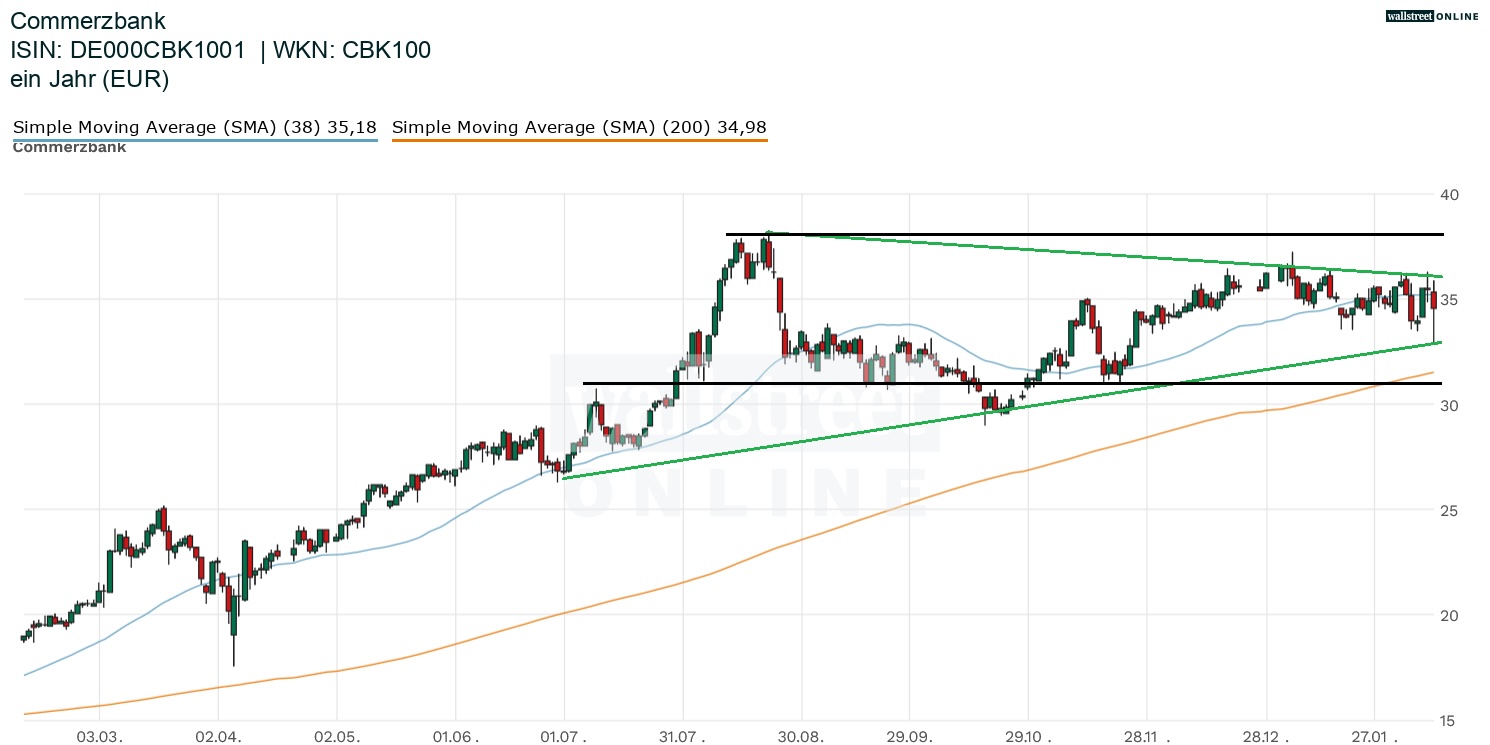This screenshot has height=745, width=1490.
Task: Toggle the SMA (200) 34,98 legend entry
Action: 579,127
